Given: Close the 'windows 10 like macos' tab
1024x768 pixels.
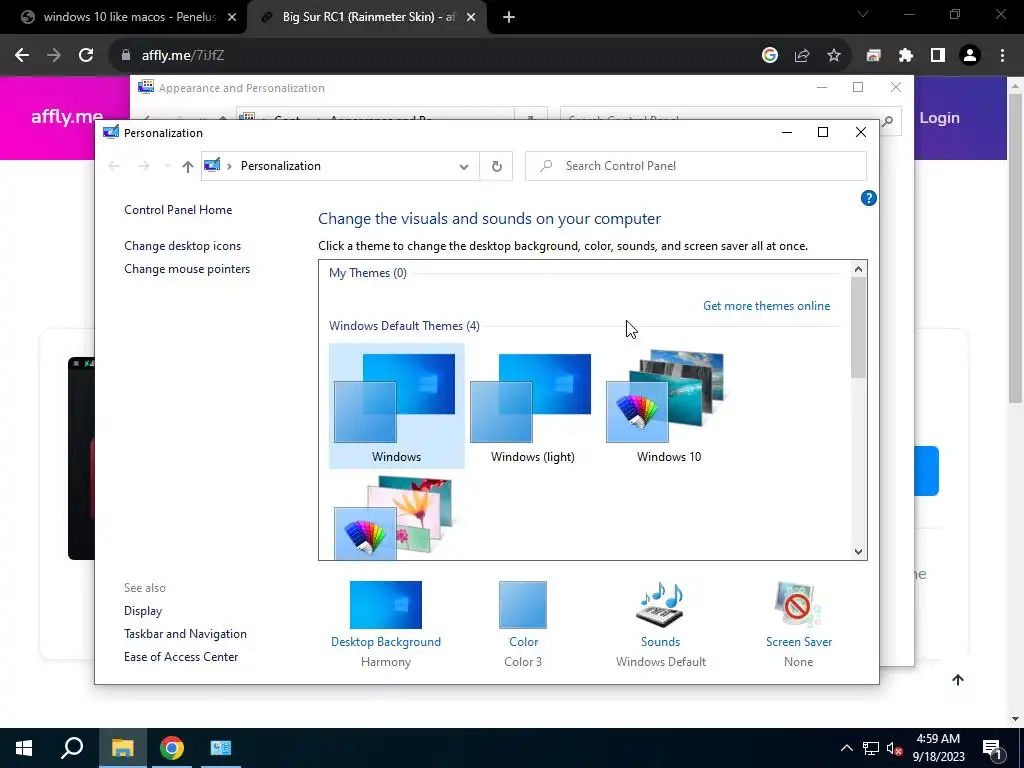Looking at the screenshot, I should (232, 18).
